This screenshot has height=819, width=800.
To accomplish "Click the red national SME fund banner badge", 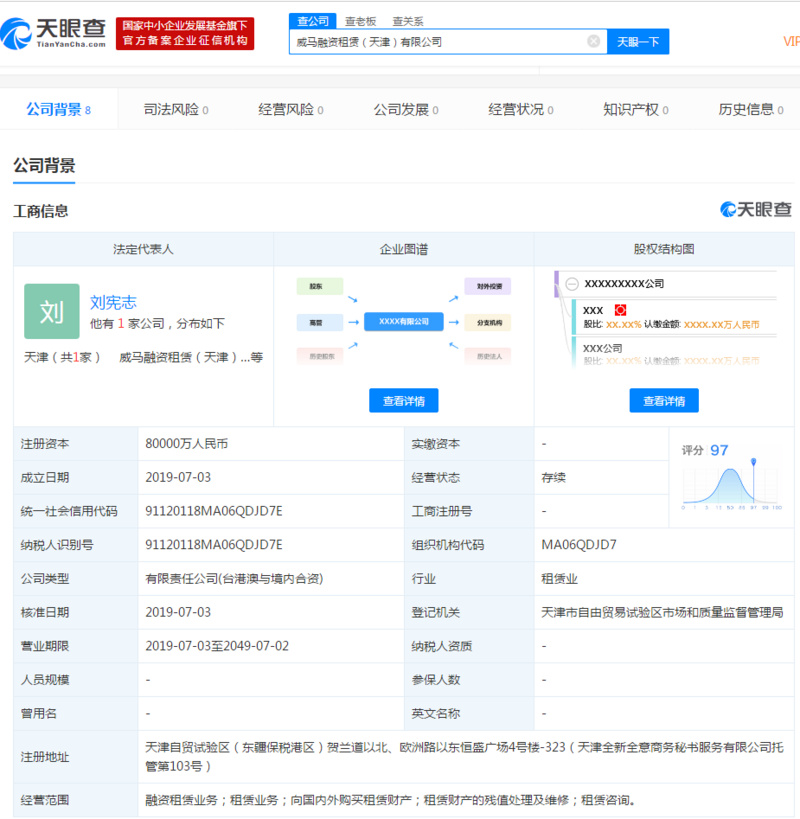I will 186,33.
